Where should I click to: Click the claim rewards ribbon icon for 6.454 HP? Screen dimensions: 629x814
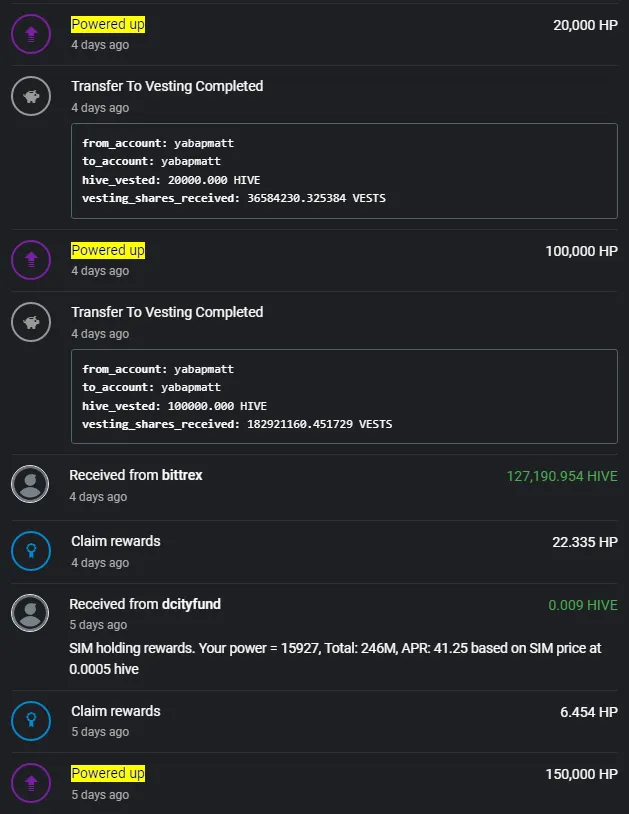[31, 721]
